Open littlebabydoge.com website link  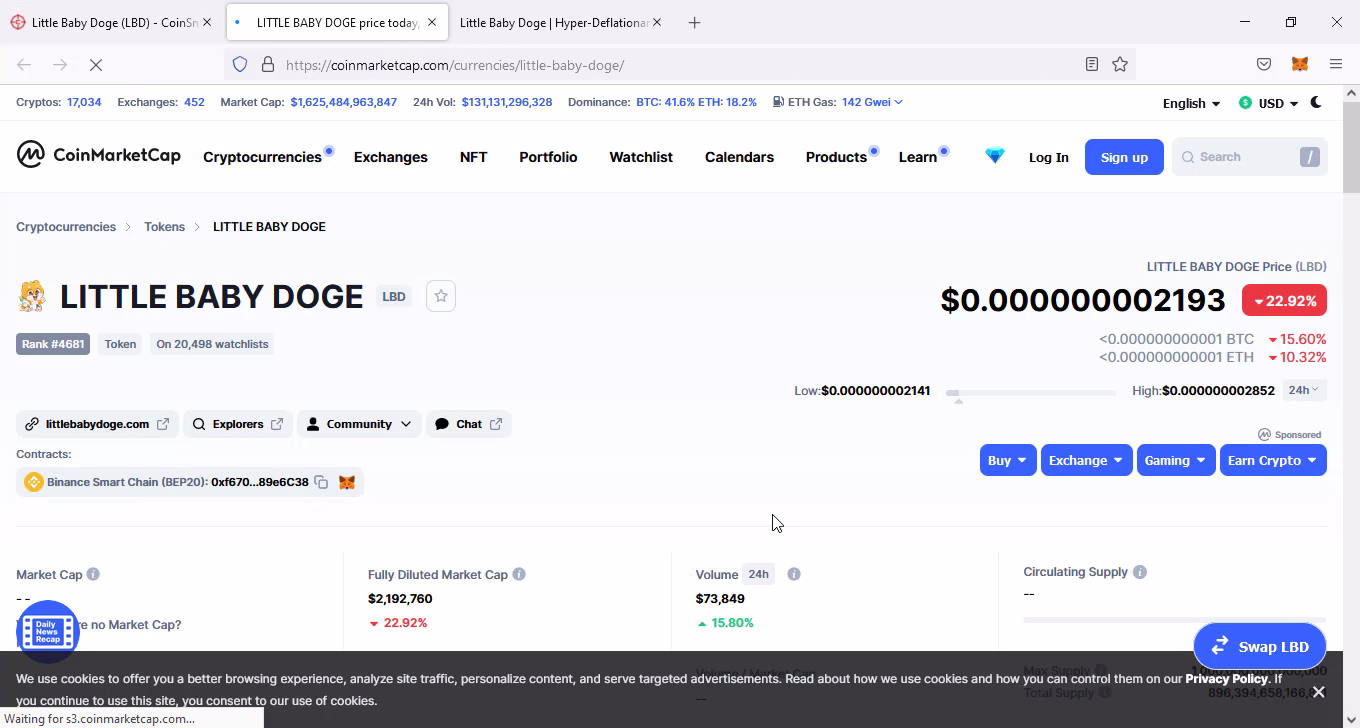point(97,424)
